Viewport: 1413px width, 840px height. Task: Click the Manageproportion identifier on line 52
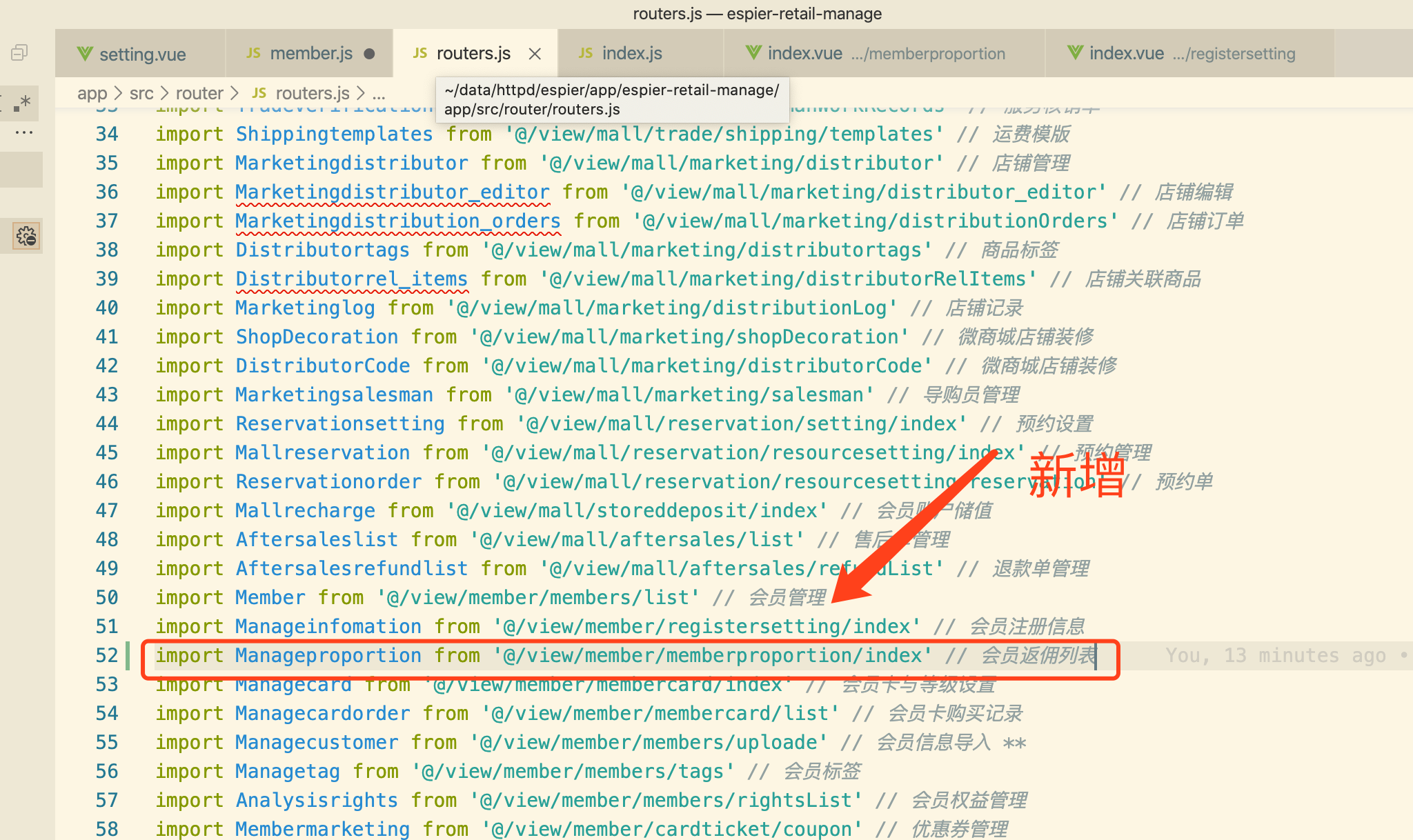tap(328, 655)
